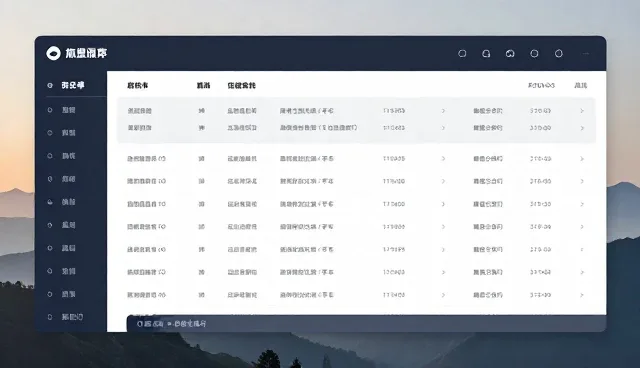Screen dimensions: 640x368
Task: Select the highlighted top sidebar item
Action: click(66, 85)
